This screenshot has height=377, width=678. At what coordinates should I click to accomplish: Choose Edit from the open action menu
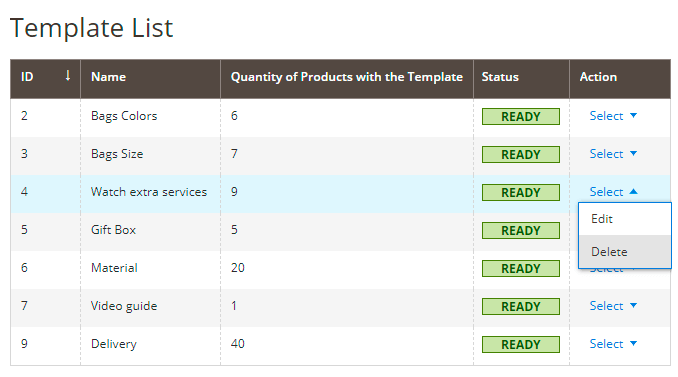pos(625,219)
